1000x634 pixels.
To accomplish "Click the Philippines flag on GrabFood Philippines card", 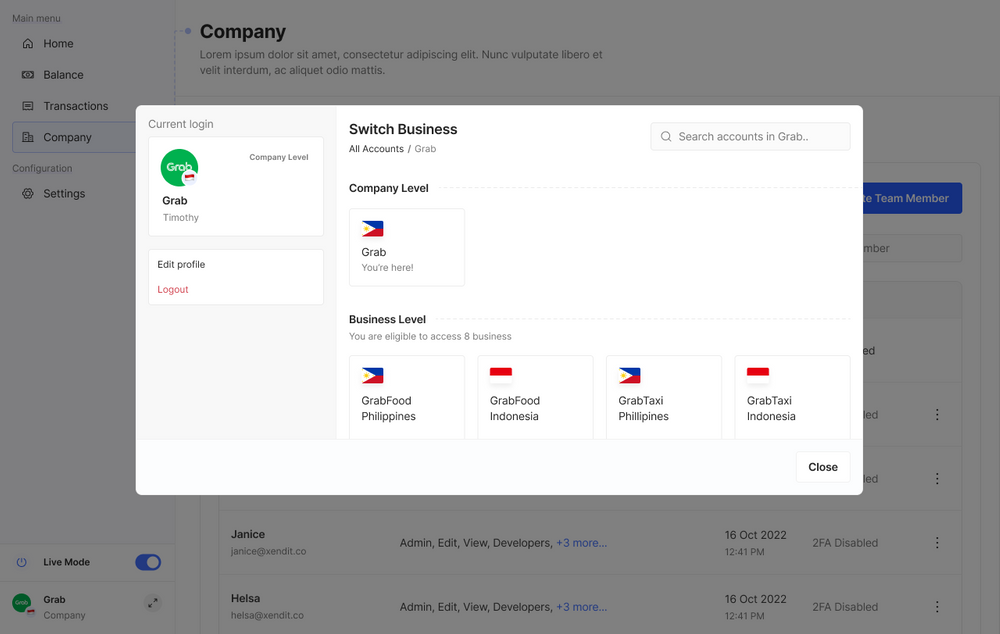I will pos(373,375).
